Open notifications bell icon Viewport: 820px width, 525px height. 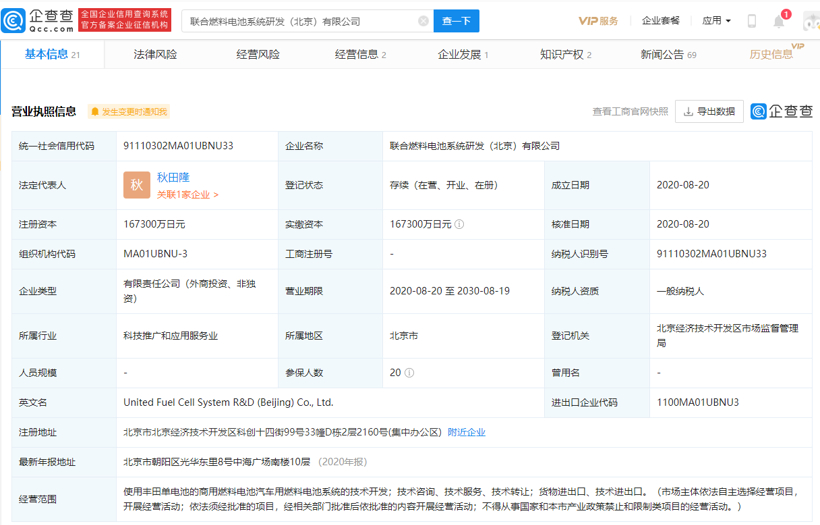tap(779, 21)
